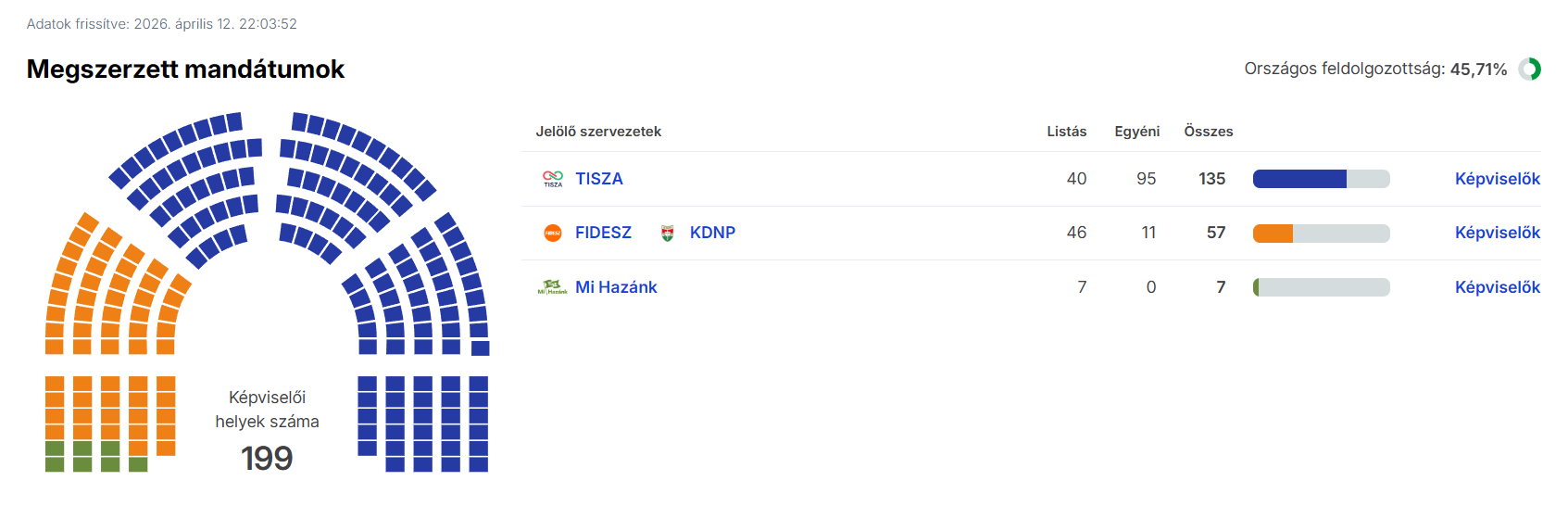
Task: View FIDESZ-KDNP Képviselők list
Action: (x=1497, y=233)
